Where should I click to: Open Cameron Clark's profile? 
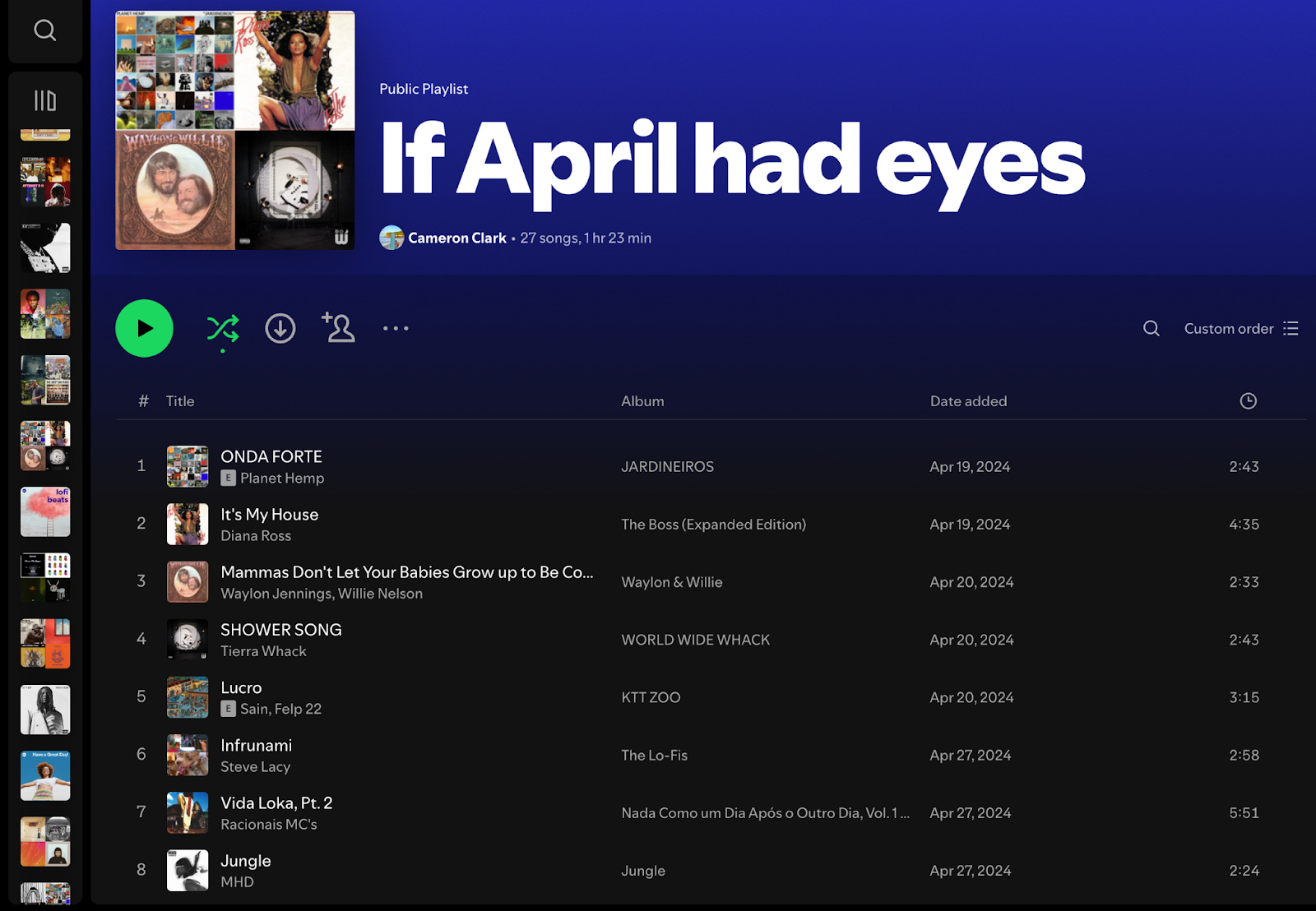(457, 238)
